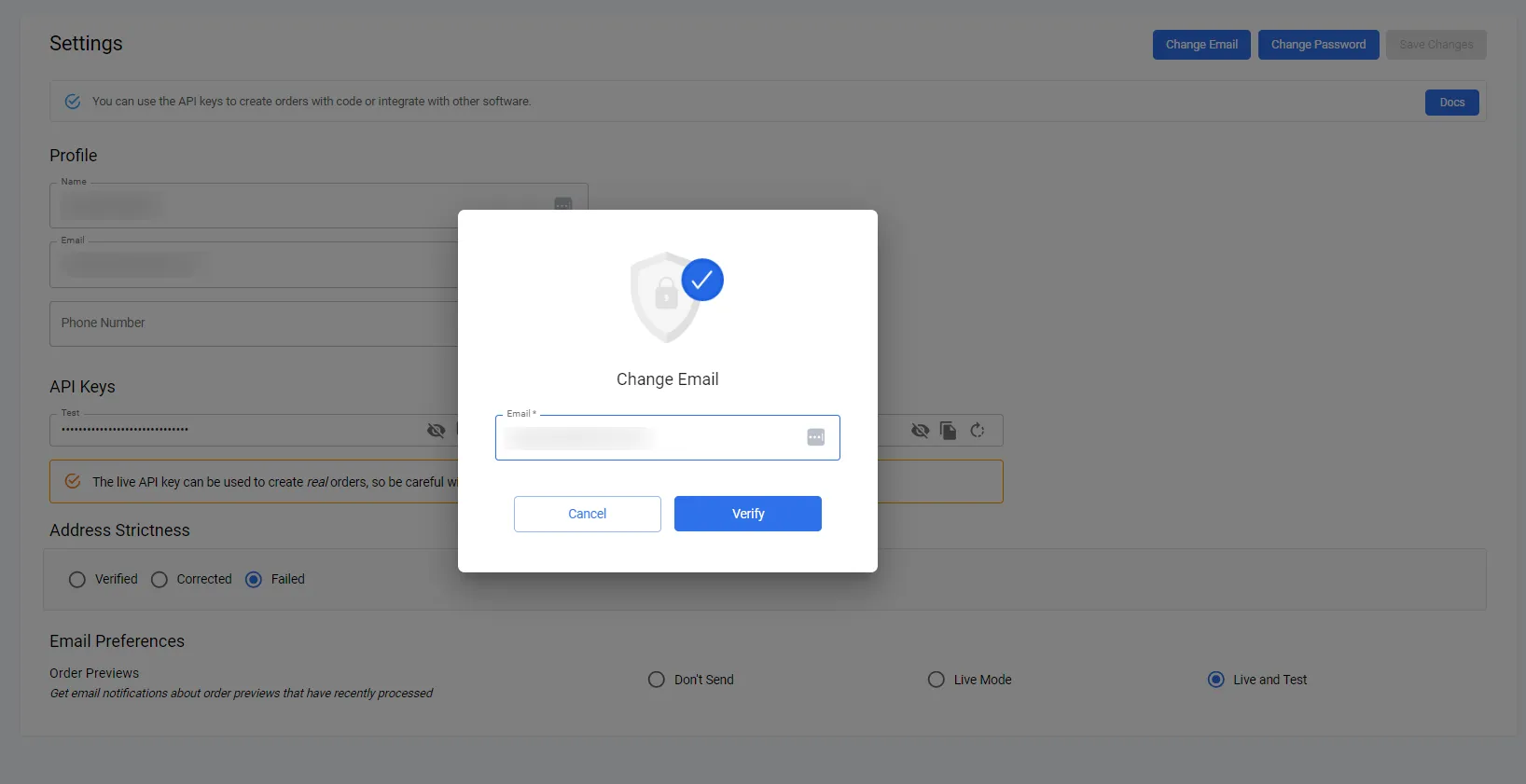Click the Verify button in dialog
Image resolution: width=1526 pixels, height=784 pixels.
click(747, 514)
